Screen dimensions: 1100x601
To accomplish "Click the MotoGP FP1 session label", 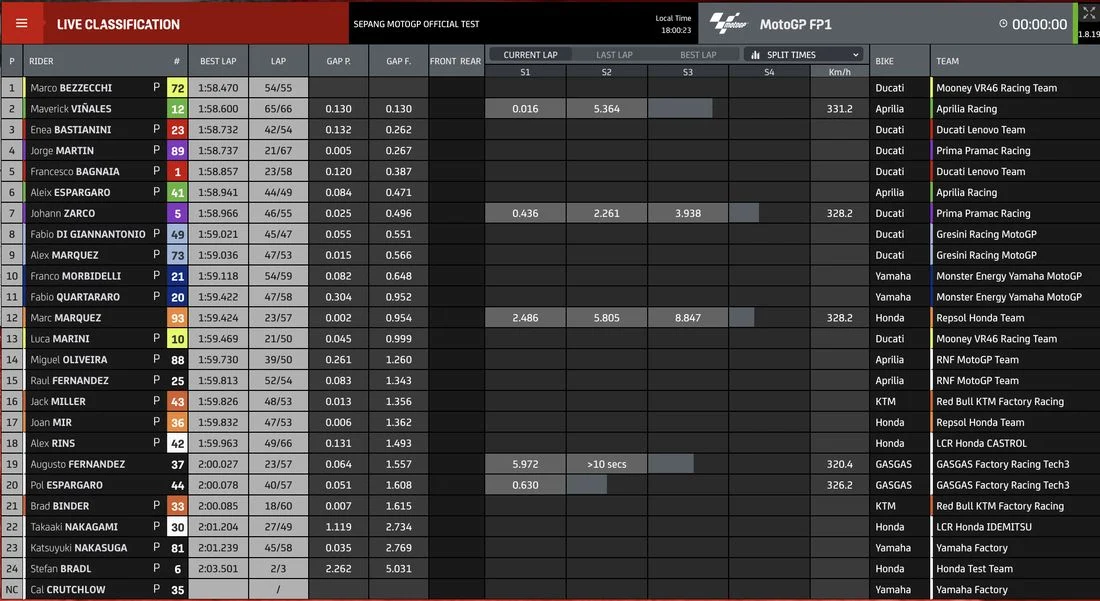I will tap(796, 24).
